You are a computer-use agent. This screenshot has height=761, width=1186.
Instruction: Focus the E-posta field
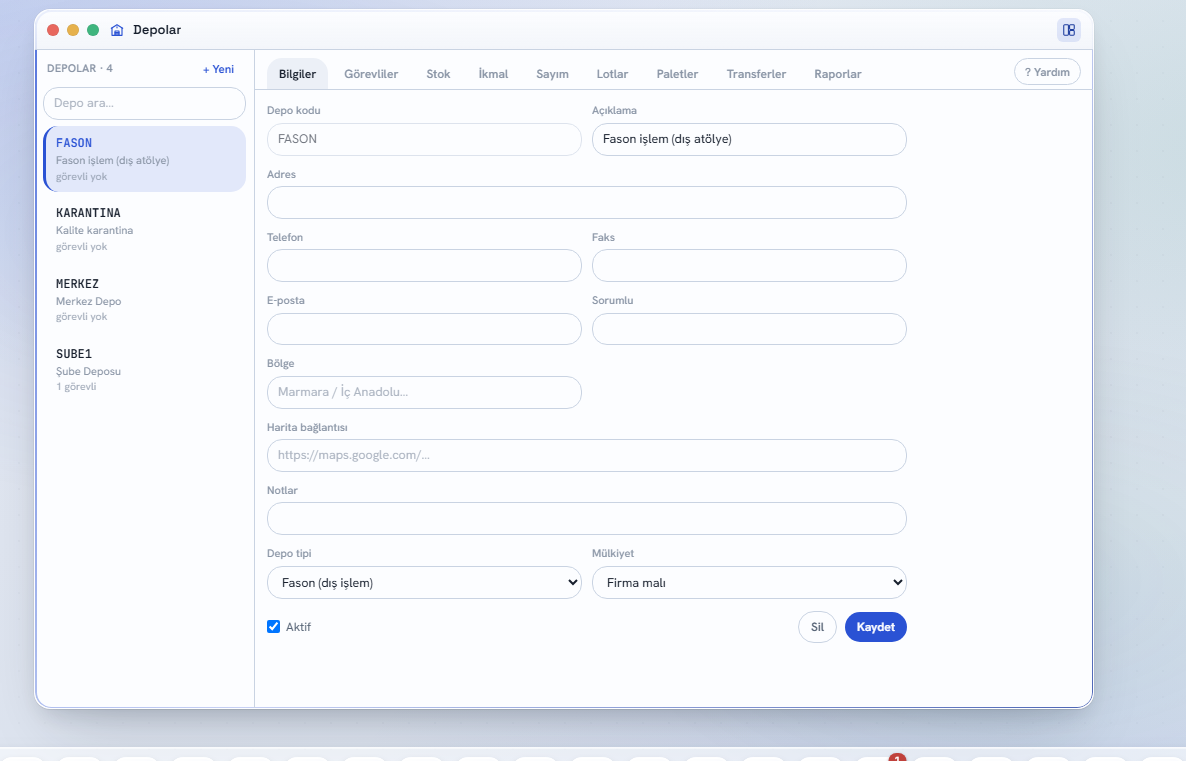424,329
